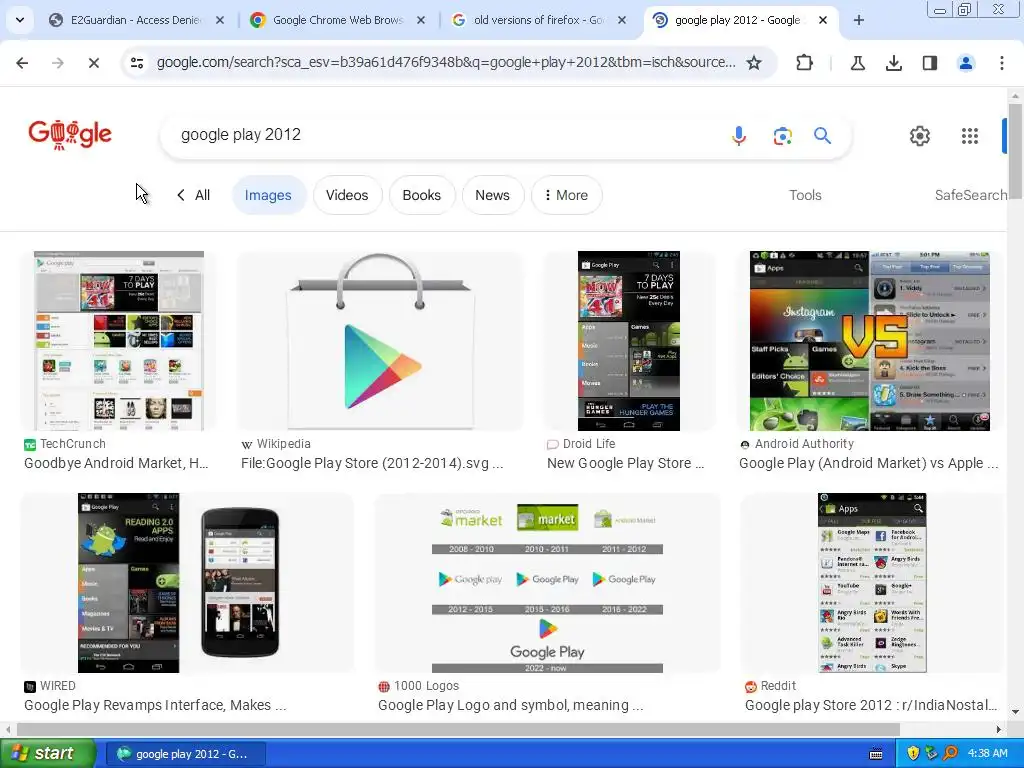This screenshot has width=1024, height=768.
Task: Open Reddit Google play Store 2012 thumbnail
Action: [x=872, y=583]
